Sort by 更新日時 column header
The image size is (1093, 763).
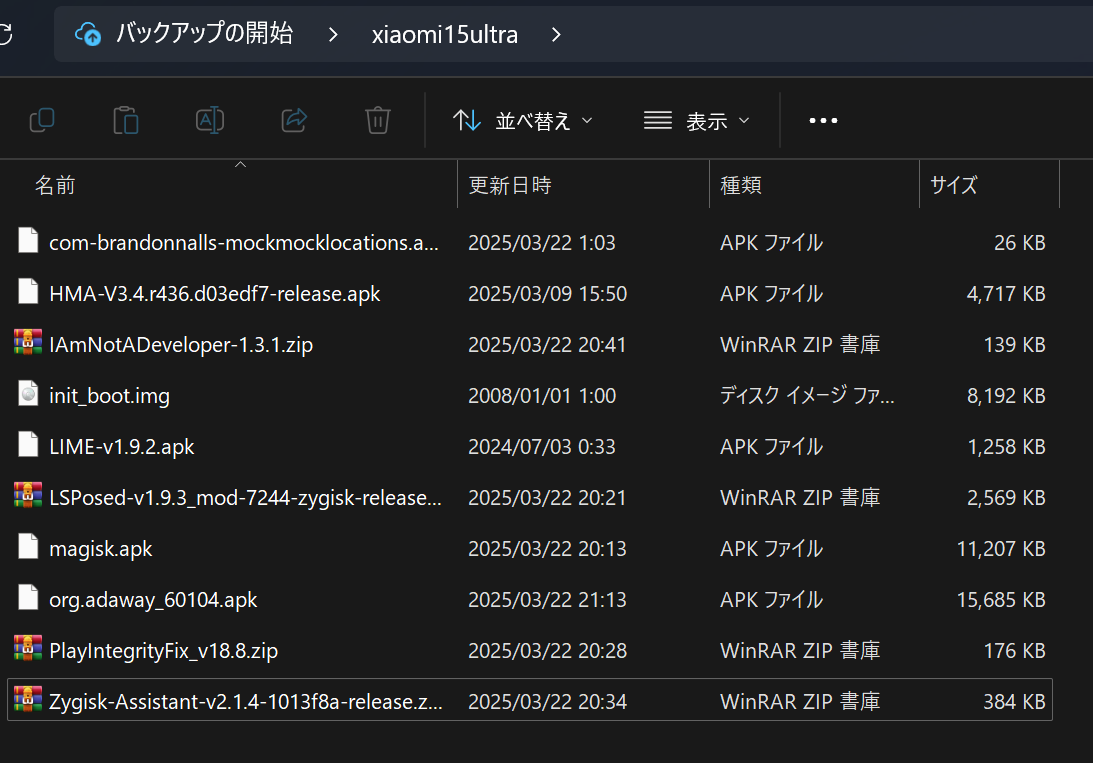(510, 185)
